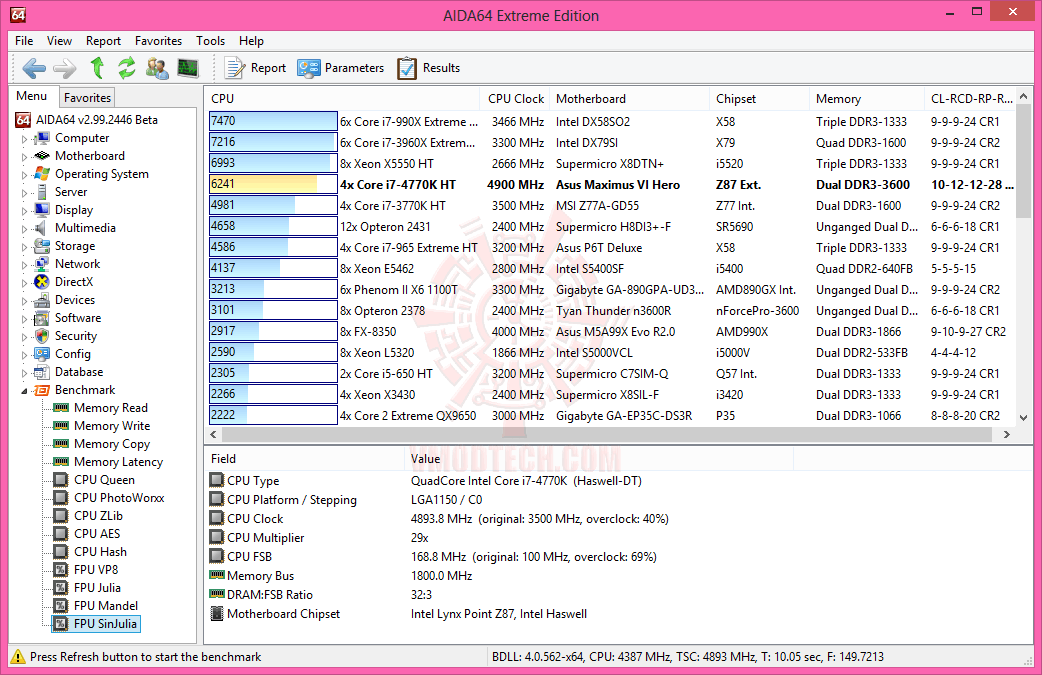The height and width of the screenshot is (675, 1042).
Task: Open the View menu
Action: pyautogui.click(x=59, y=41)
